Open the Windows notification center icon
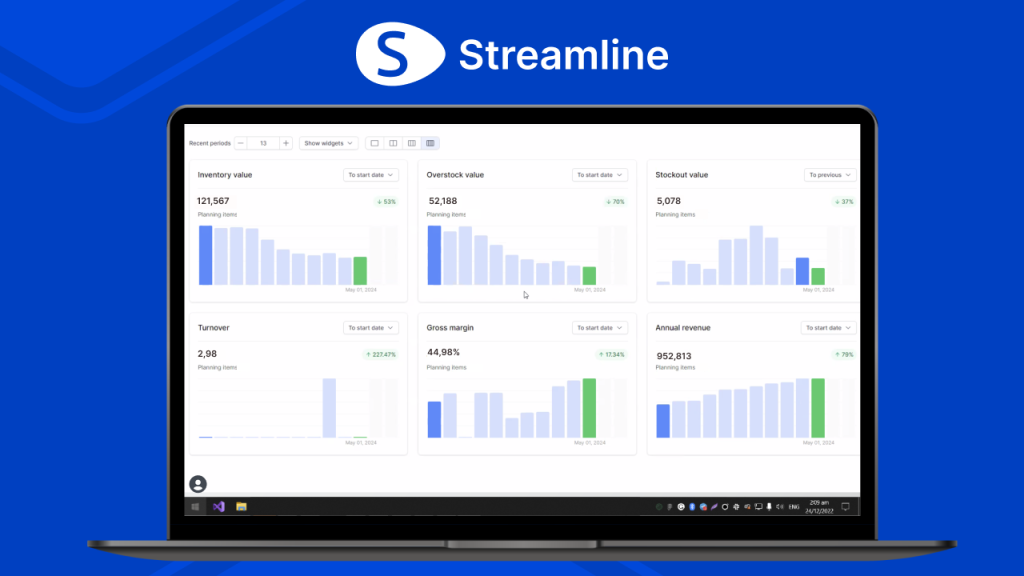This screenshot has height=576, width=1024. click(x=846, y=507)
